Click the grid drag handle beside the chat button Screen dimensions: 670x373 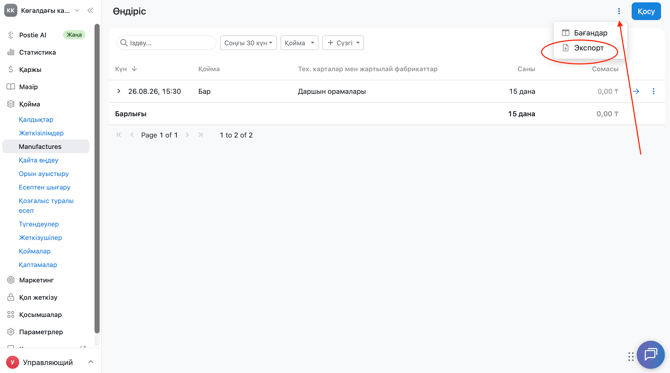(x=631, y=356)
